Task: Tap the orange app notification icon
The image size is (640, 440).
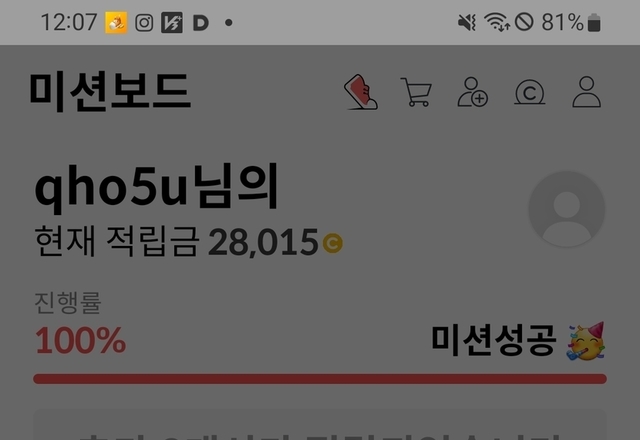Action: (116, 23)
